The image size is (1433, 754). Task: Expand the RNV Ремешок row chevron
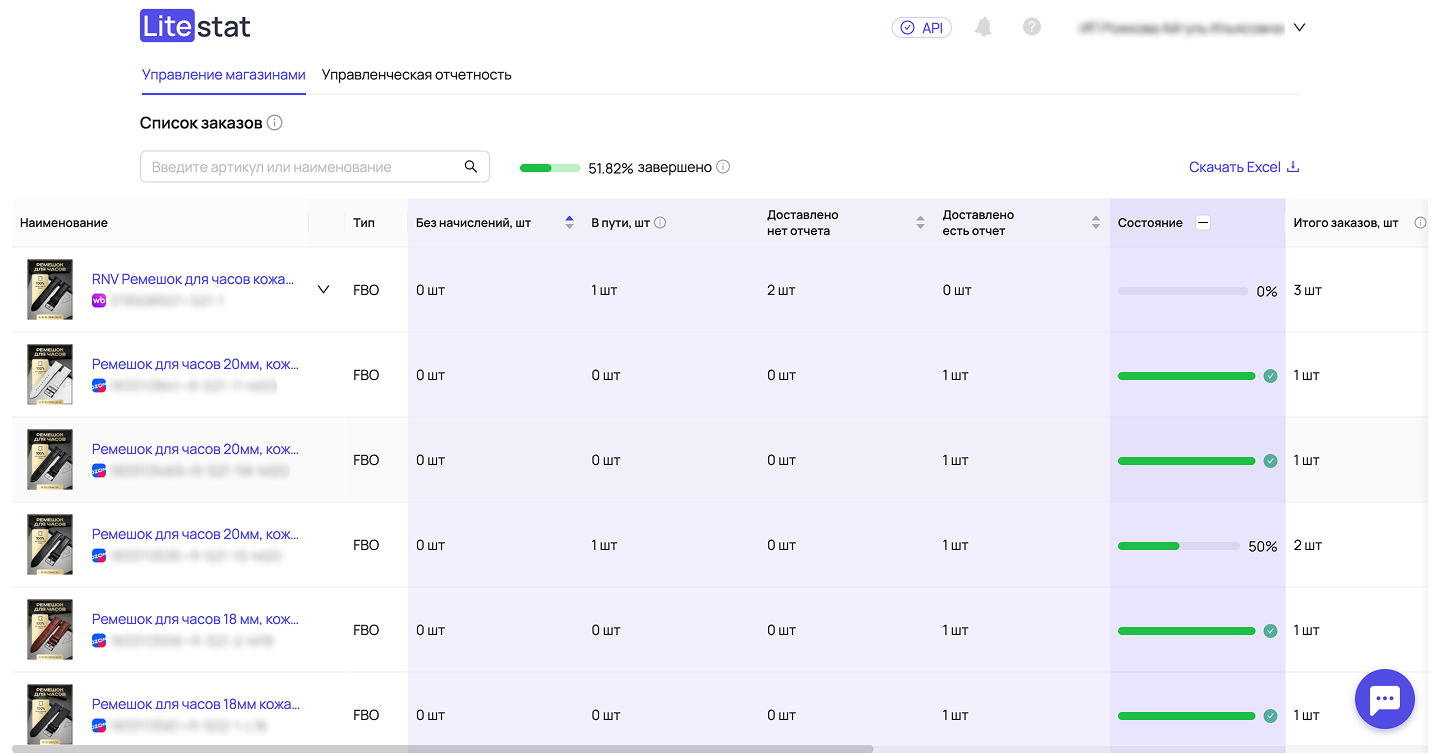tap(323, 290)
